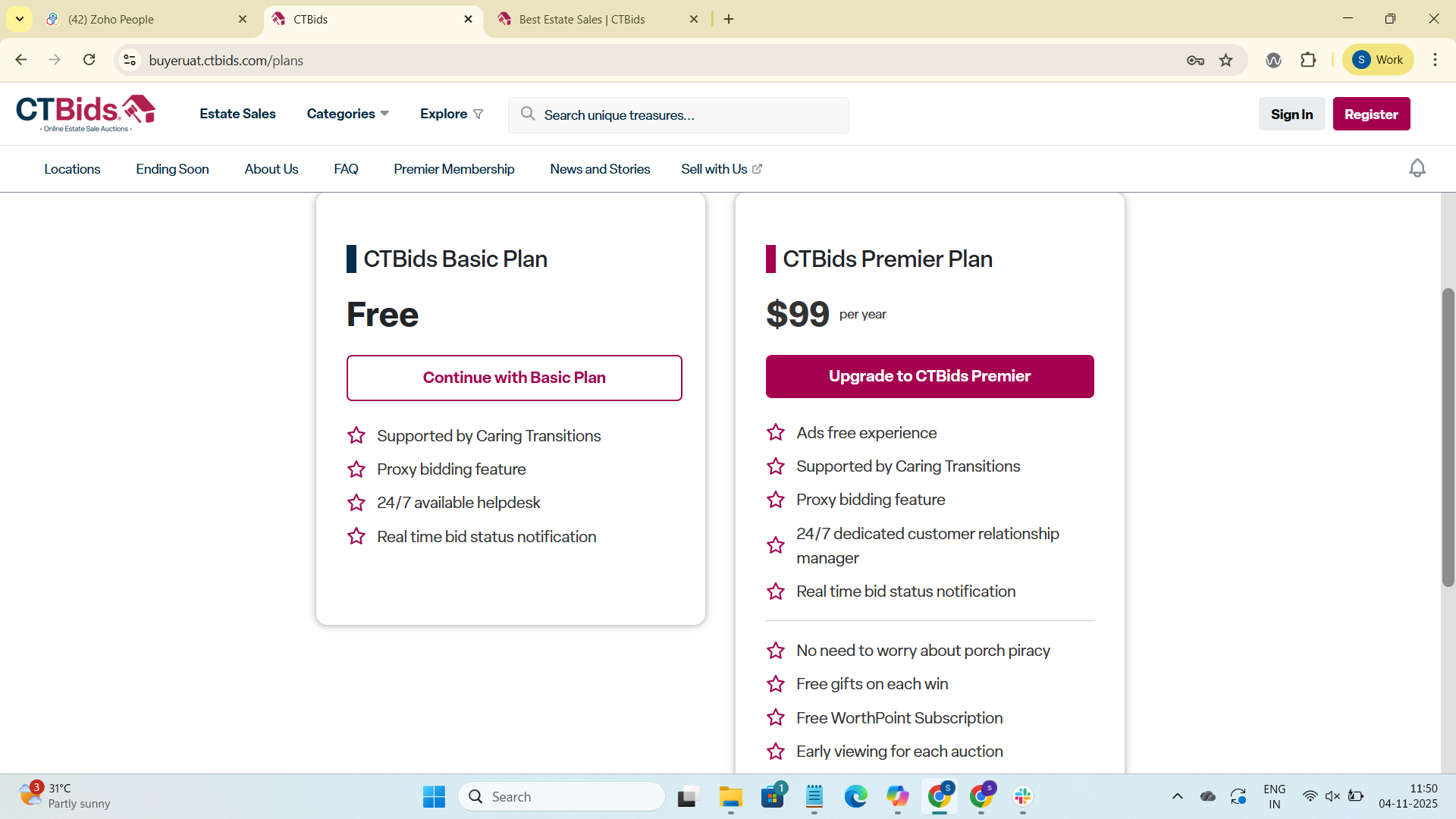1456x819 pixels.
Task: Click Upgrade to CTBids Premier button
Action: [929, 376]
